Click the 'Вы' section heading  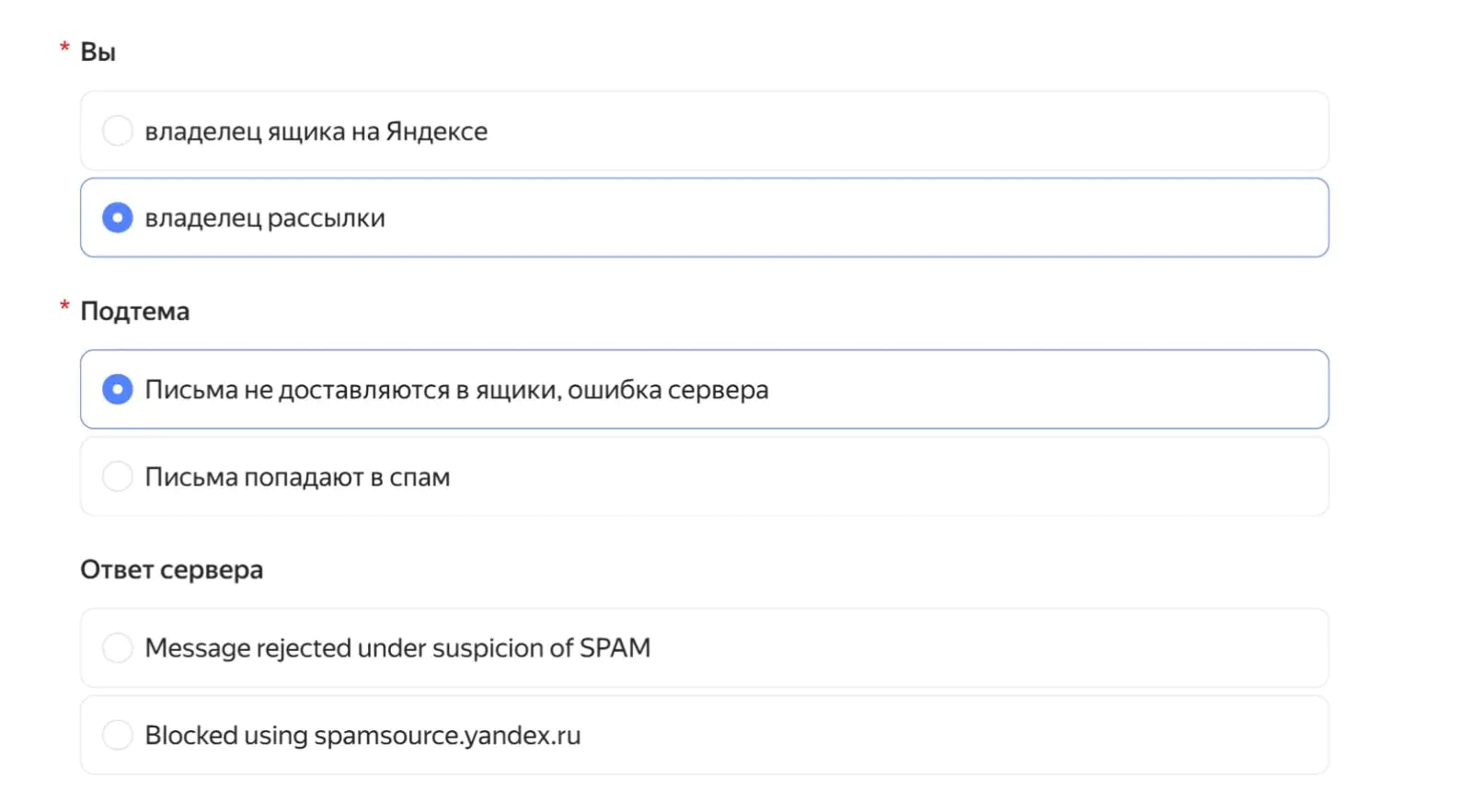click(x=98, y=52)
